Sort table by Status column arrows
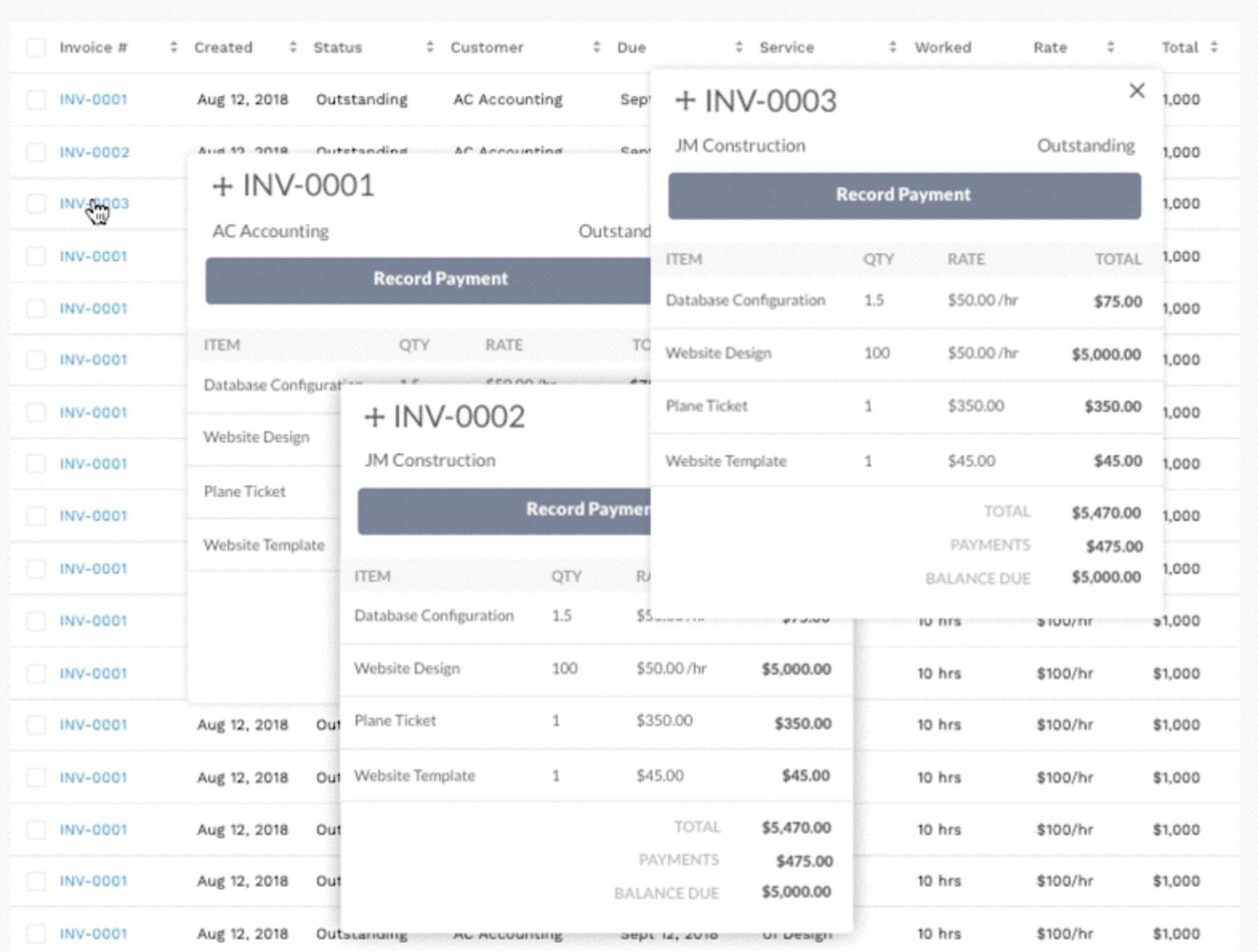The image size is (1258, 952). [x=429, y=47]
